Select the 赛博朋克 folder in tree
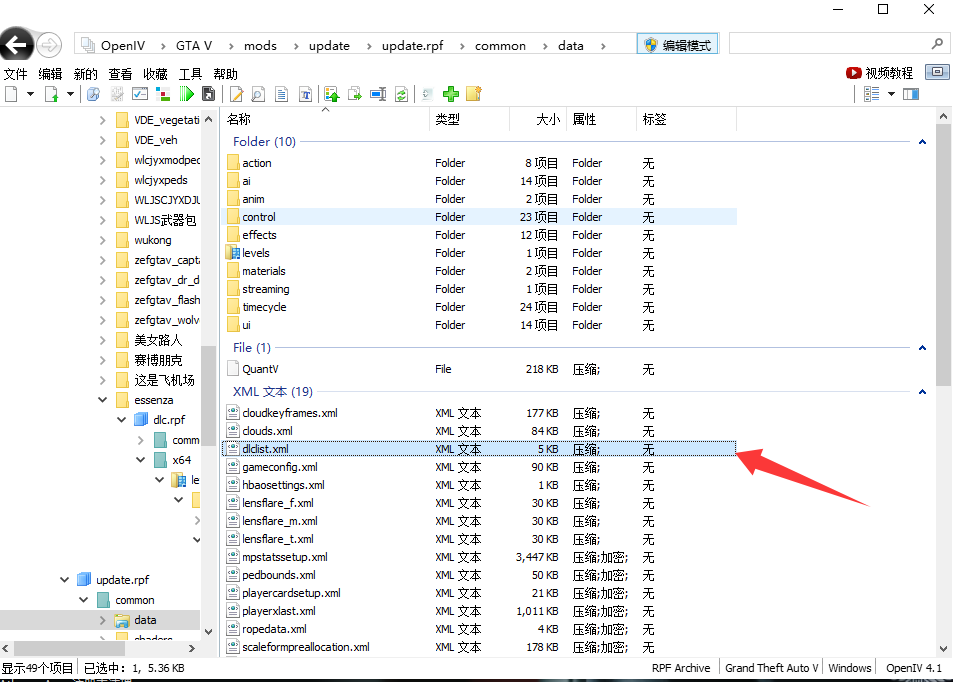This screenshot has height=682, width=953. pos(158,360)
